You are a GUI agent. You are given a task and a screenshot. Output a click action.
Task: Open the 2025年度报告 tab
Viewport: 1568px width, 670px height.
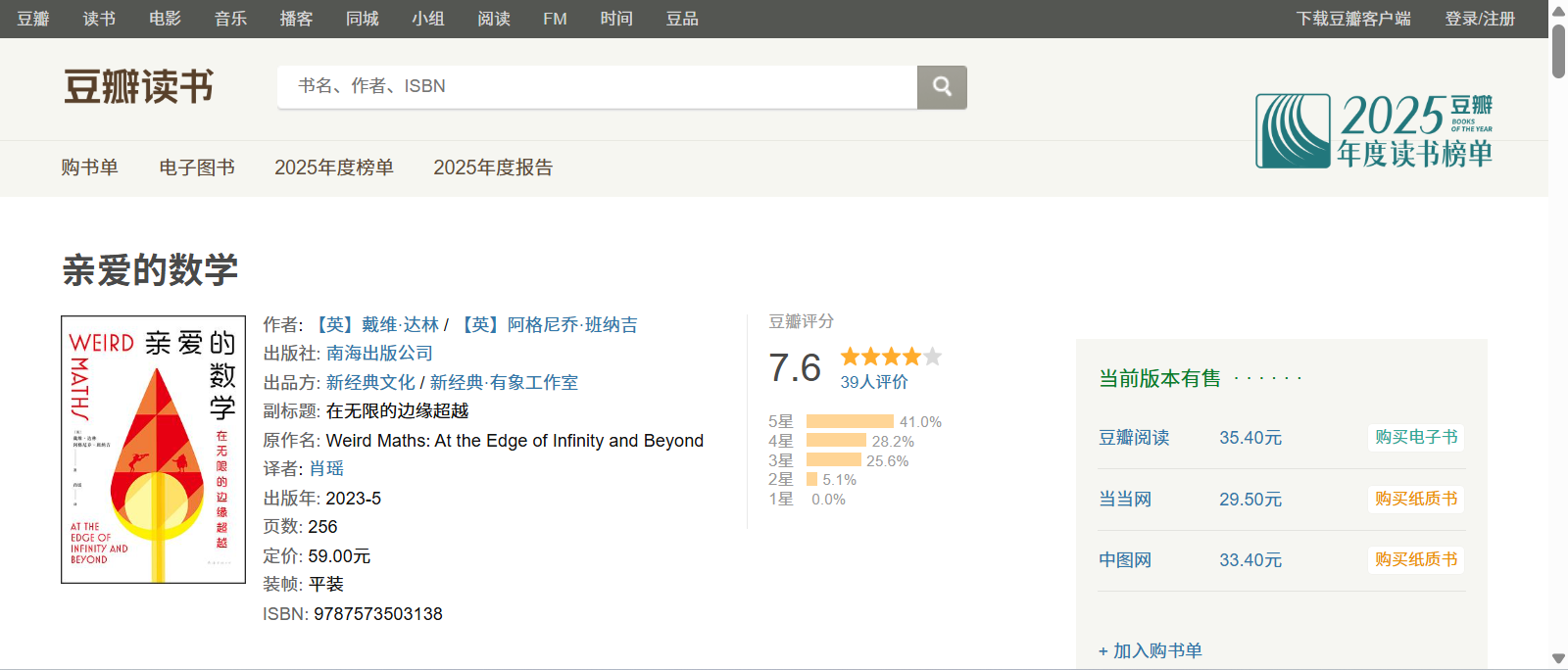click(493, 167)
